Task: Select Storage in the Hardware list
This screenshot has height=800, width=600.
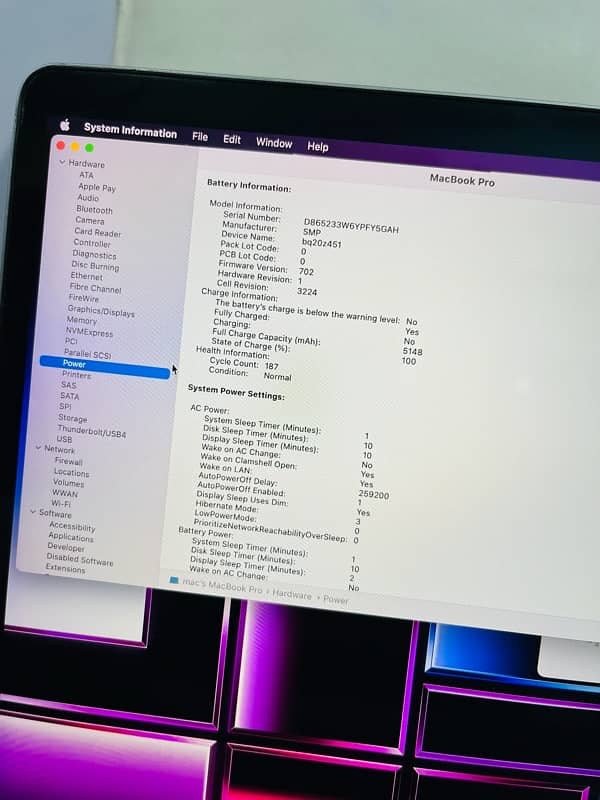Action: (x=72, y=418)
